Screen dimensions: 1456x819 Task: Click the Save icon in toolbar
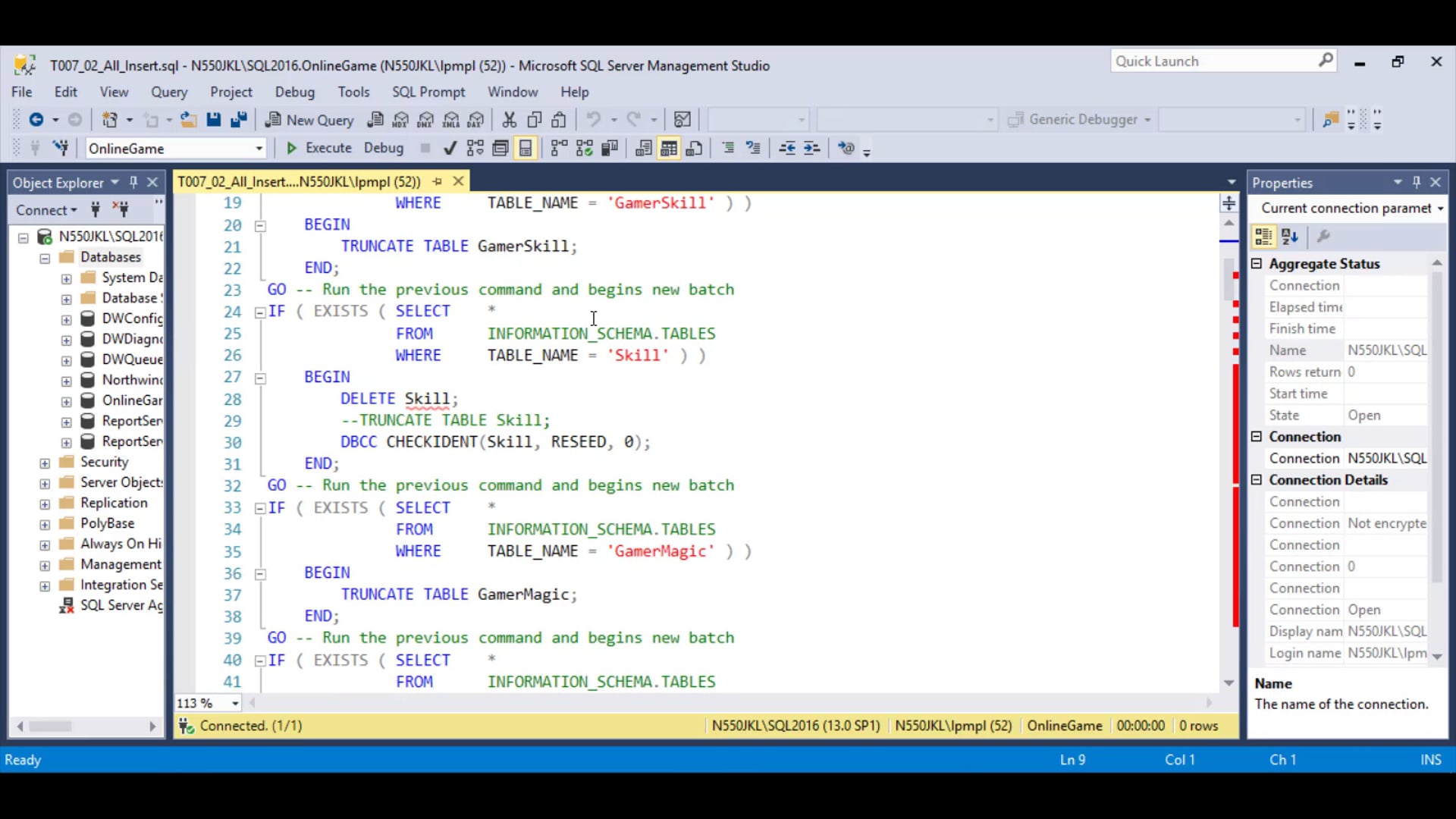click(x=213, y=120)
